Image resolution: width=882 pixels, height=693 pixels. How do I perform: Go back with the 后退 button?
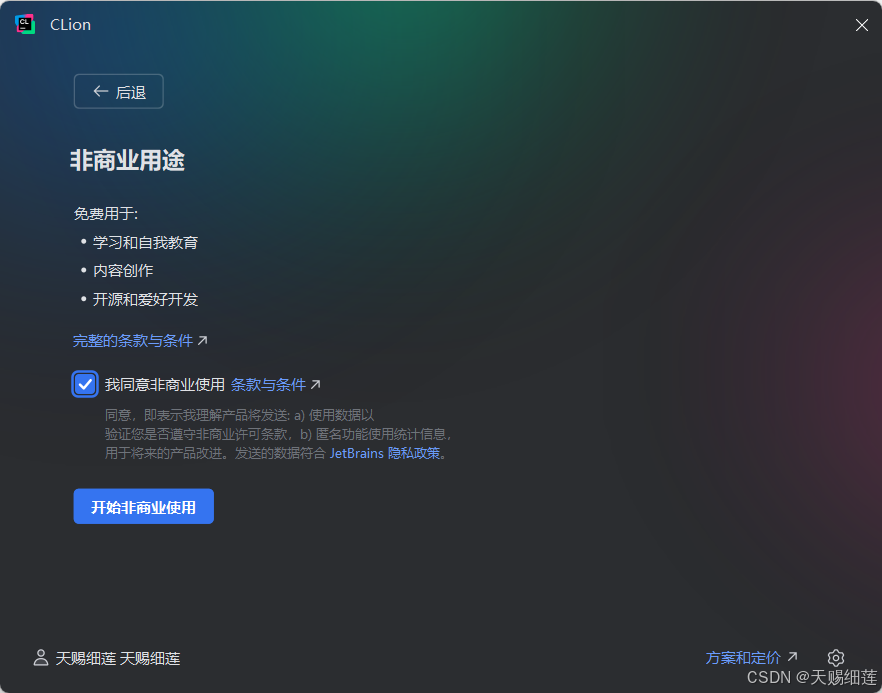[119, 91]
